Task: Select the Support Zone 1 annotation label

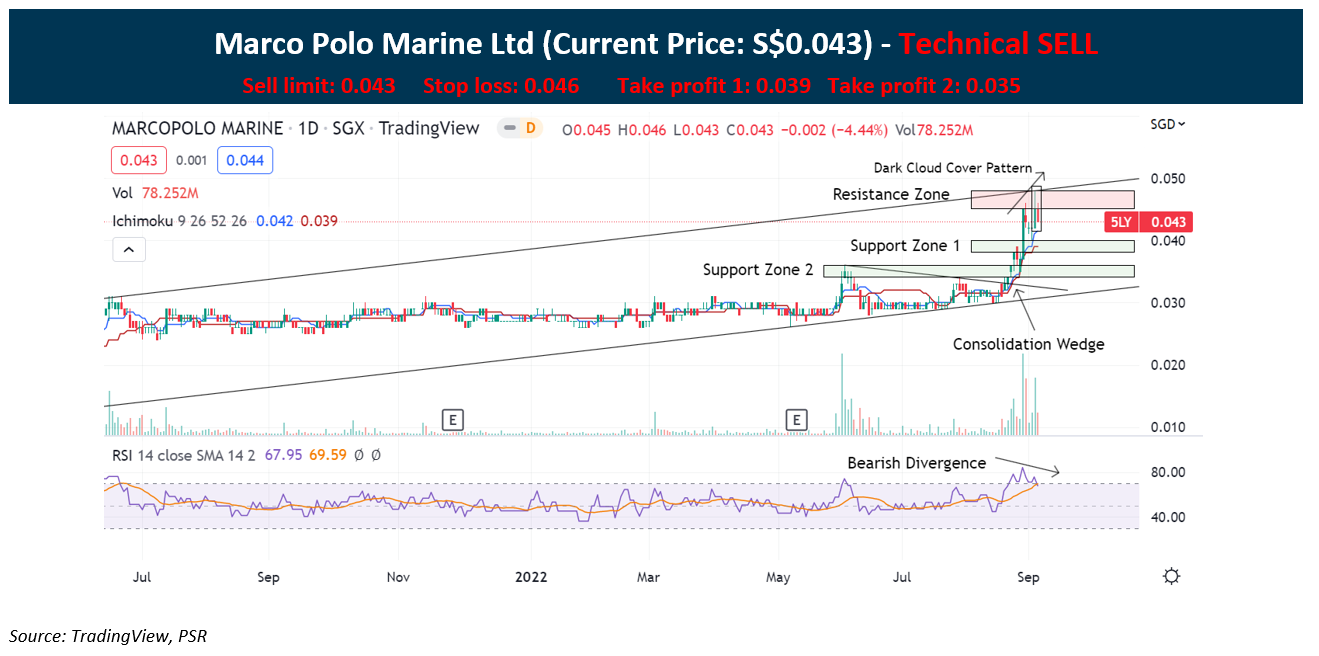Action: click(905, 245)
